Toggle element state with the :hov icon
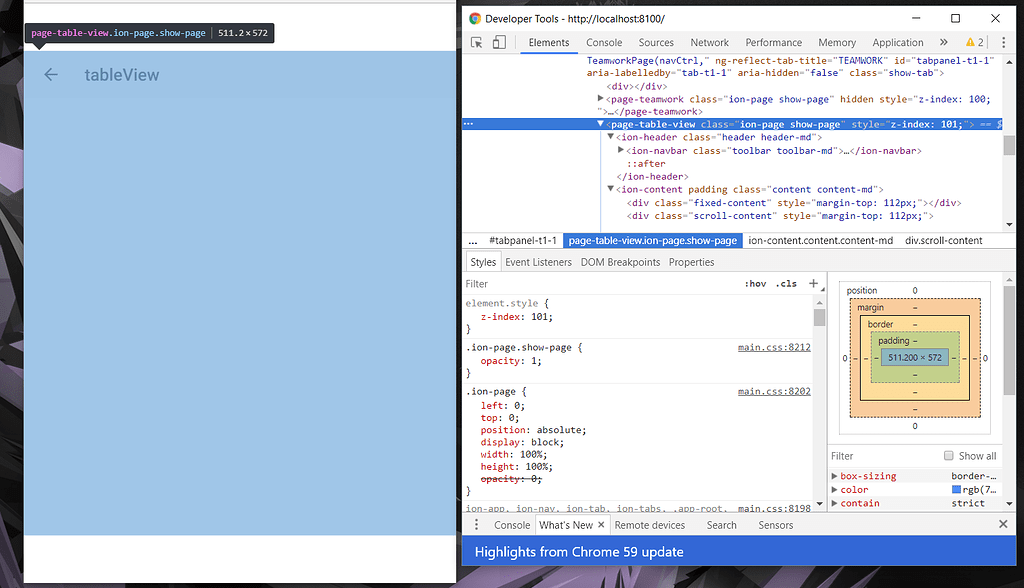Viewport: 1024px width, 588px height. point(756,283)
